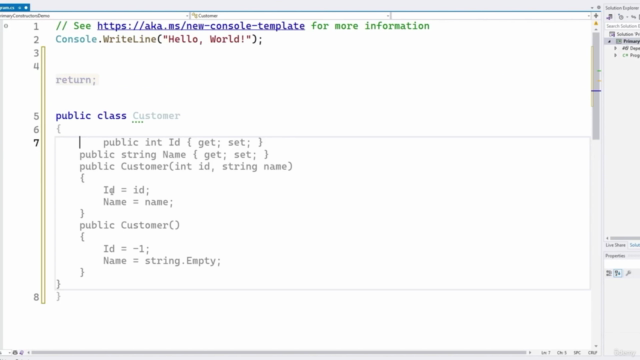Click the Solution Explorer panel title
640x360 pixels.
[622, 8]
